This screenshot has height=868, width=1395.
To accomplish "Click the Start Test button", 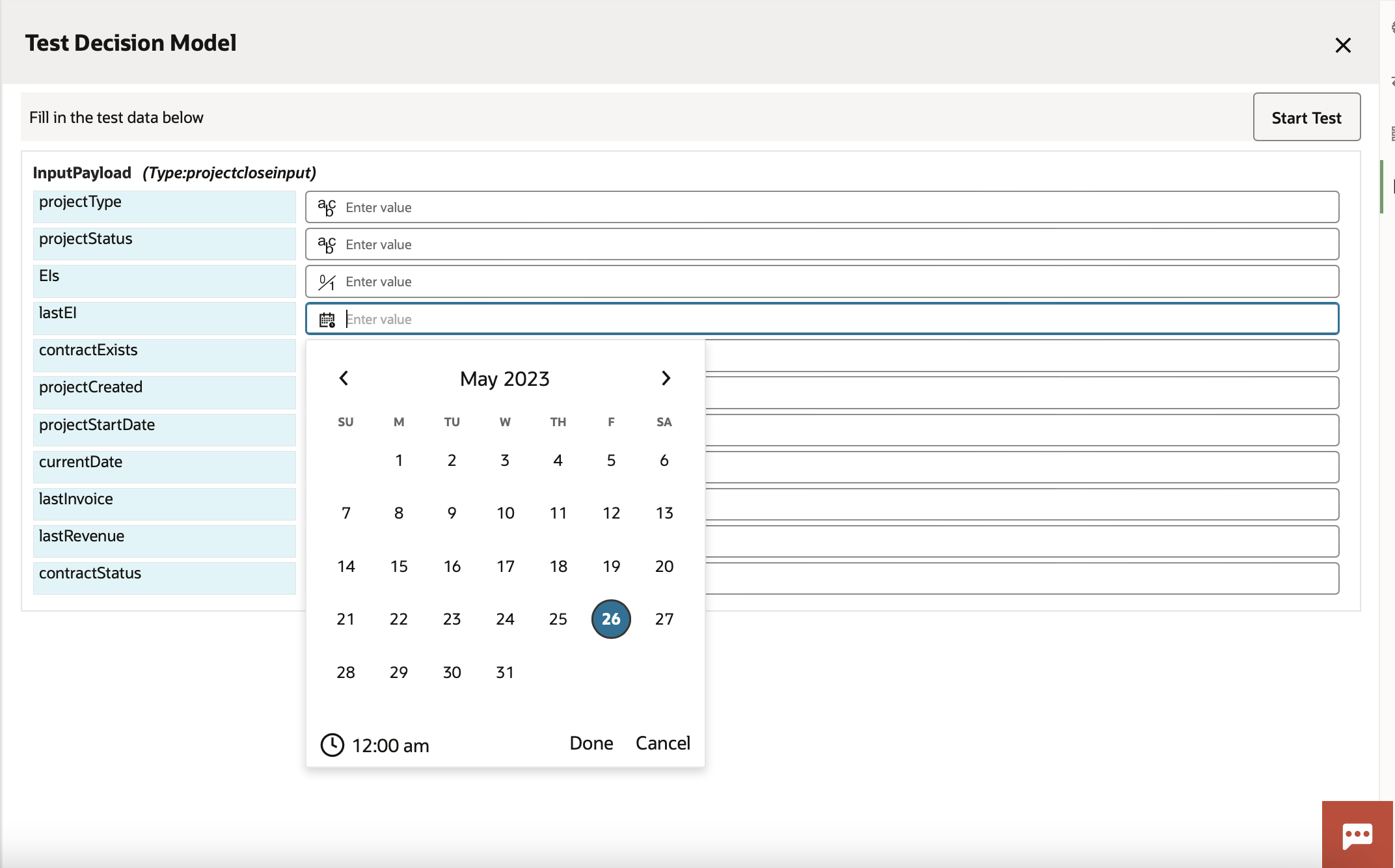I will pyautogui.click(x=1307, y=117).
